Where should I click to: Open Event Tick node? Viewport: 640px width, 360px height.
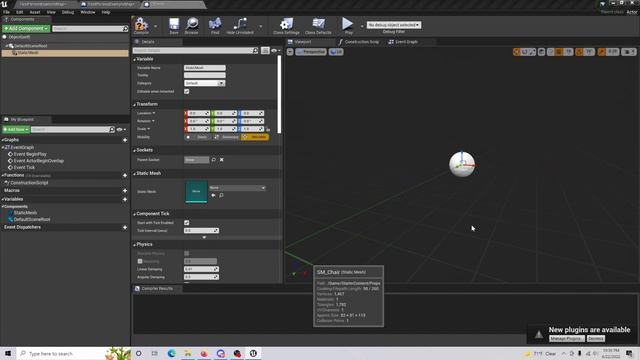click(x=24, y=167)
